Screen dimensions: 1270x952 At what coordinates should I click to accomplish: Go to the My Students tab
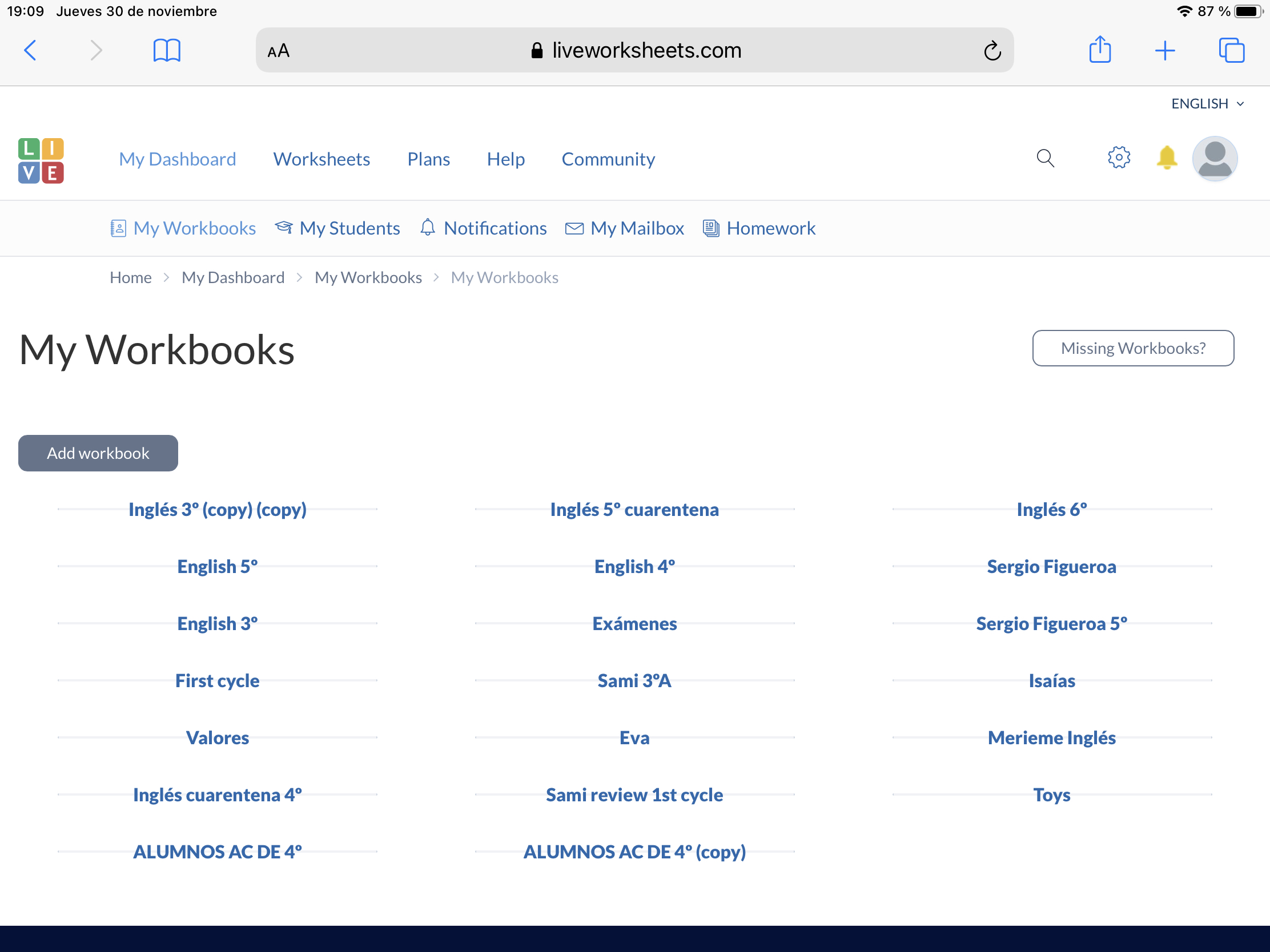[x=337, y=228]
